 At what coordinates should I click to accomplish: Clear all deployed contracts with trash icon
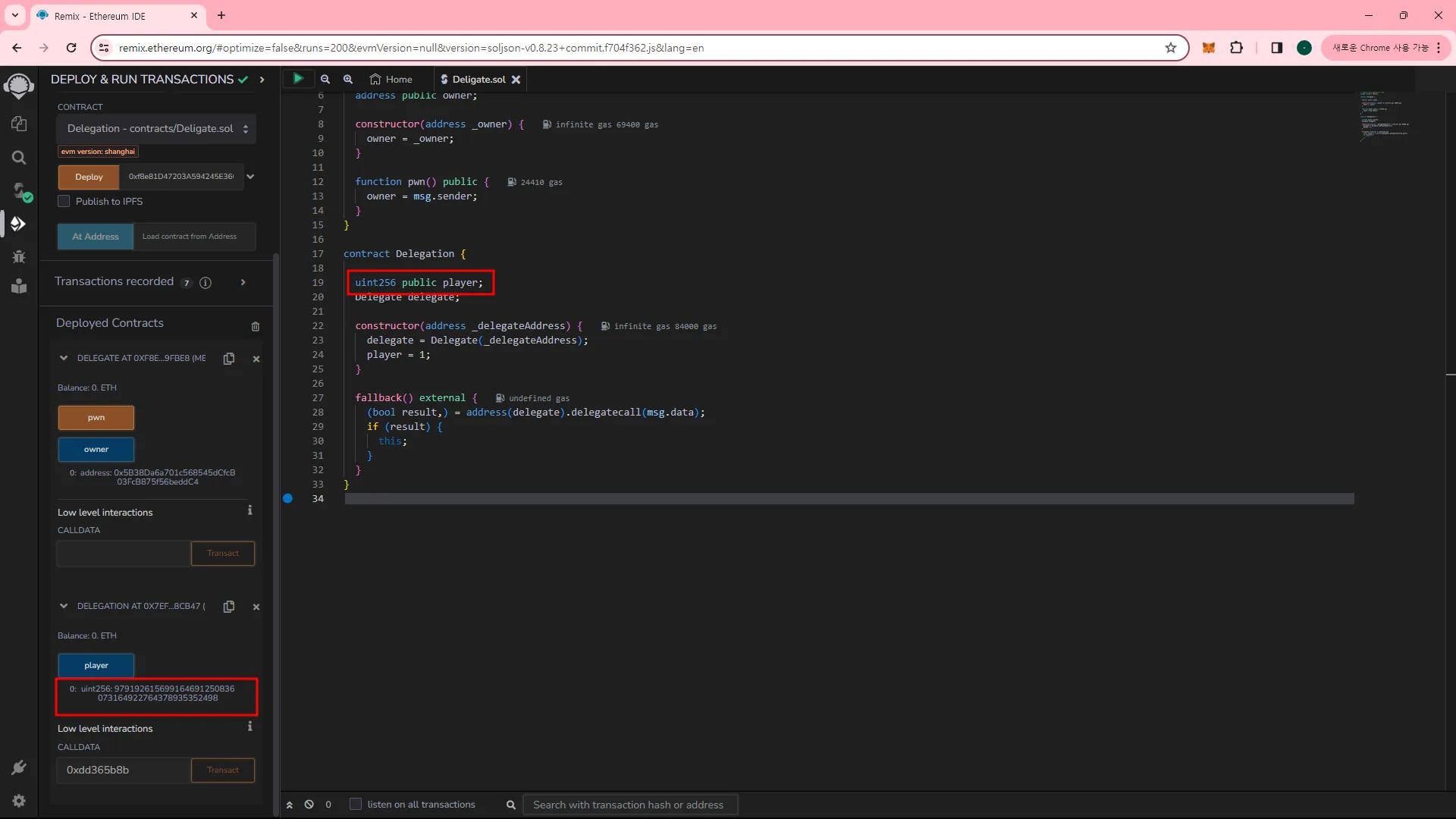256,326
